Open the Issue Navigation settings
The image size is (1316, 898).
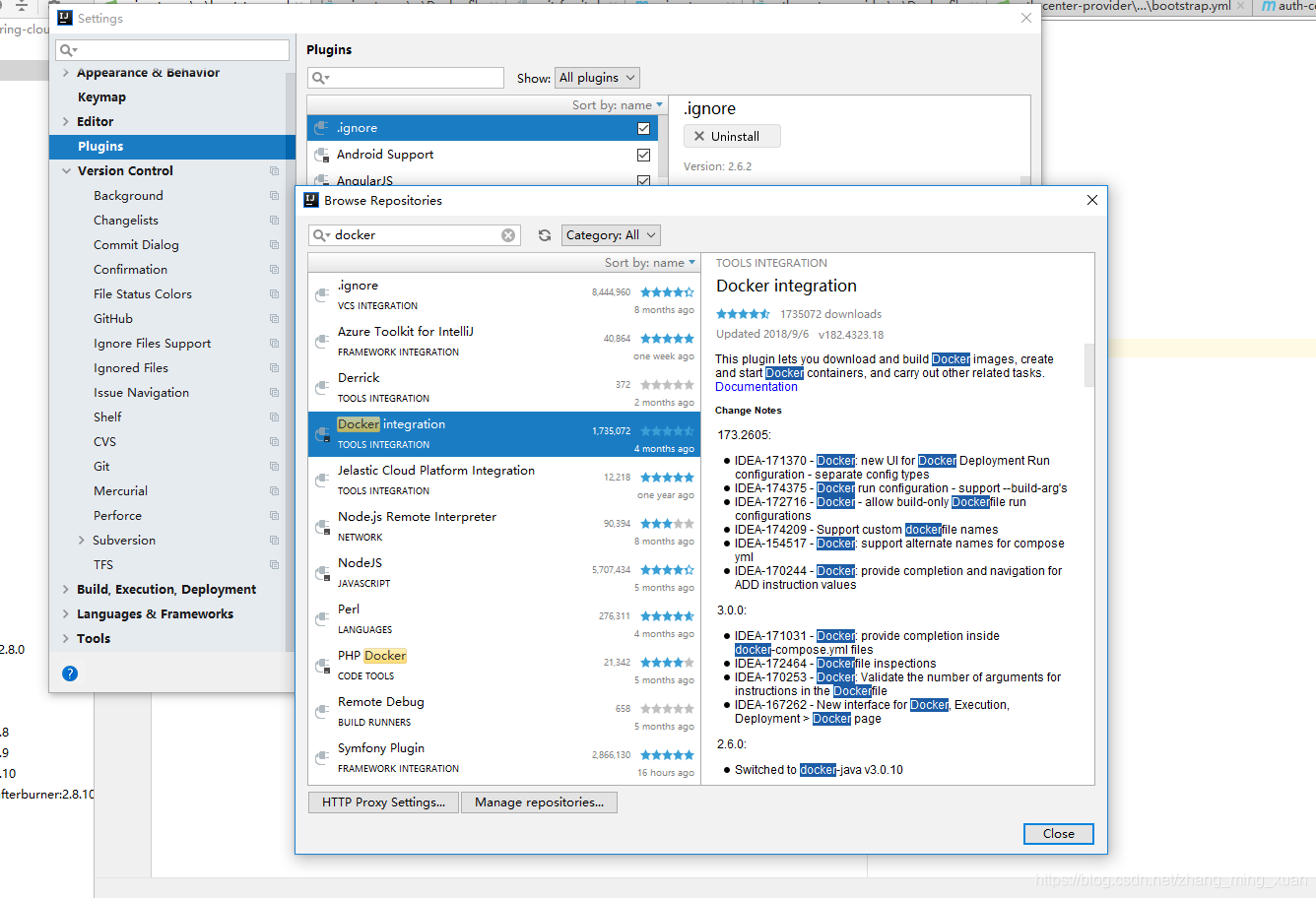click(x=141, y=393)
